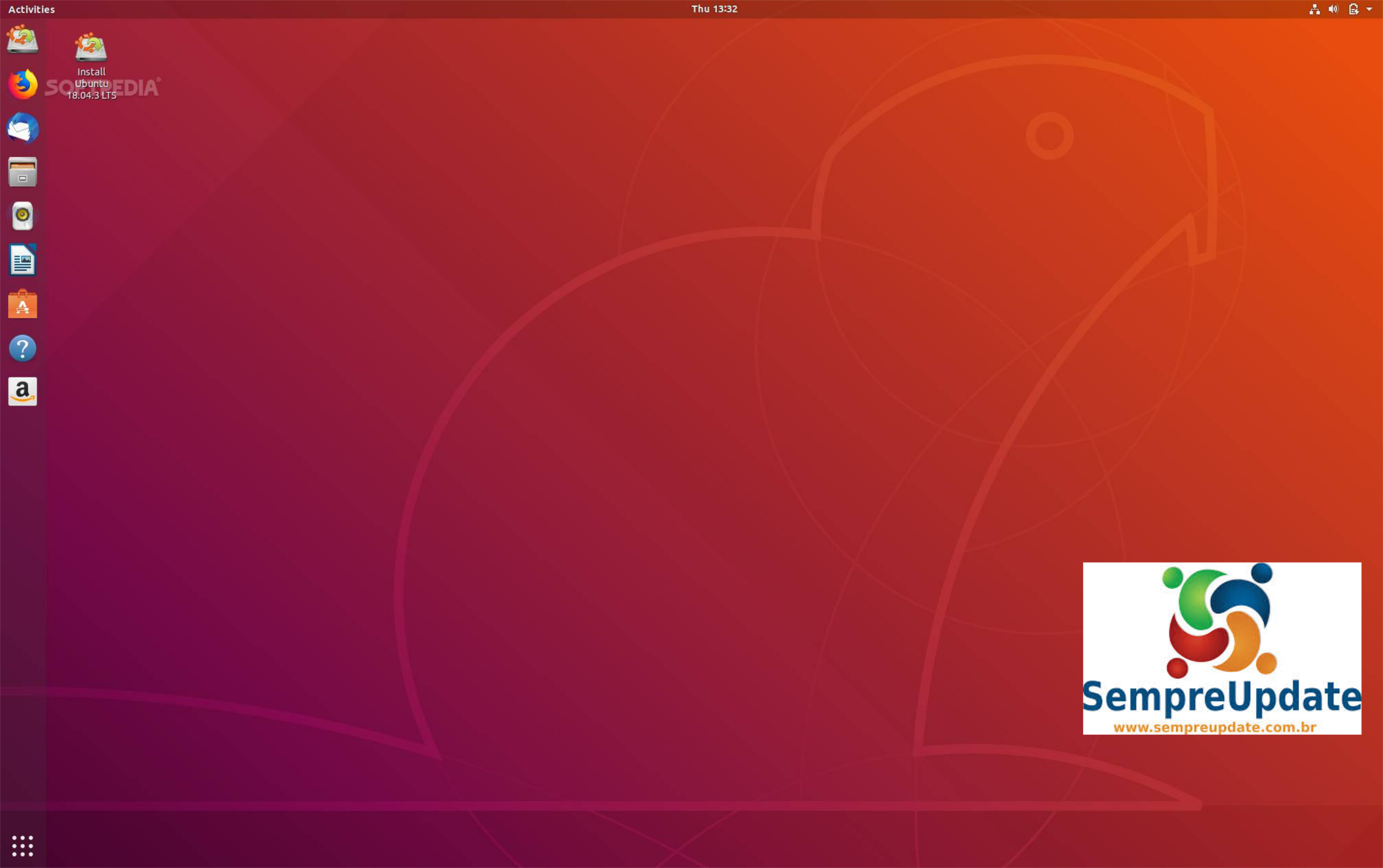Screen dimensions: 1383x868
Task: Launch Rhythmbox music player
Action: pos(23,216)
